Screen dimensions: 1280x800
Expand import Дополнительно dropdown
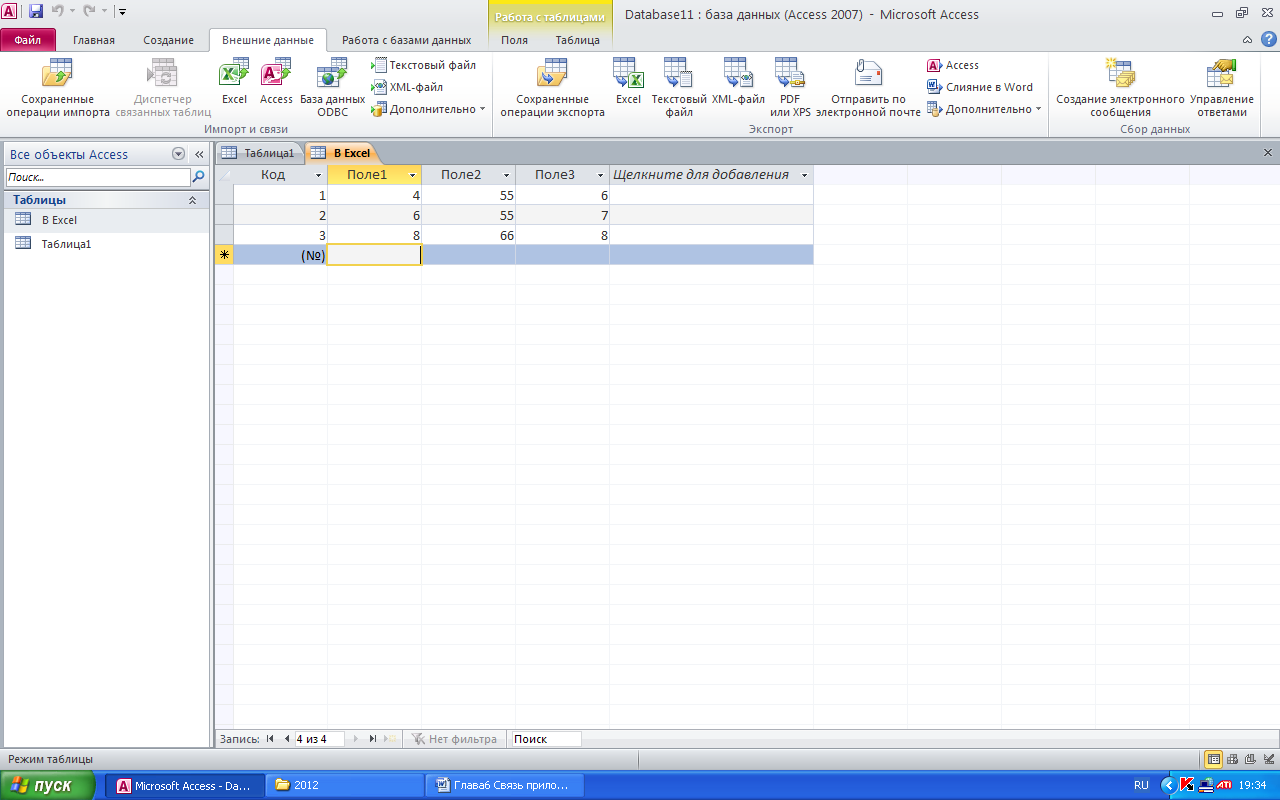tap(428, 109)
